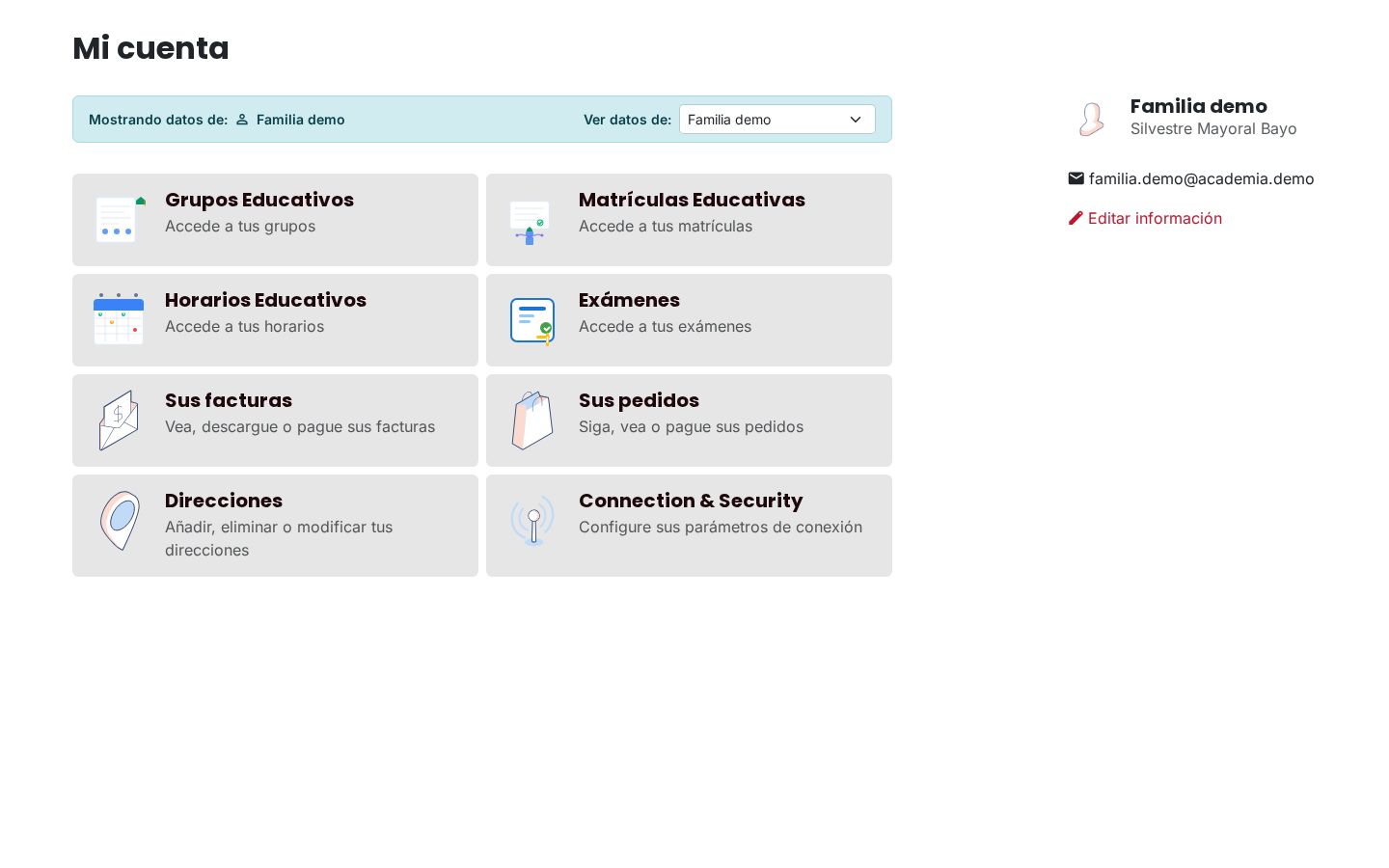Image resolution: width=1389 pixels, height=868 pixels.
Task: Open Connection & Security title
Action: pos(691,501)
